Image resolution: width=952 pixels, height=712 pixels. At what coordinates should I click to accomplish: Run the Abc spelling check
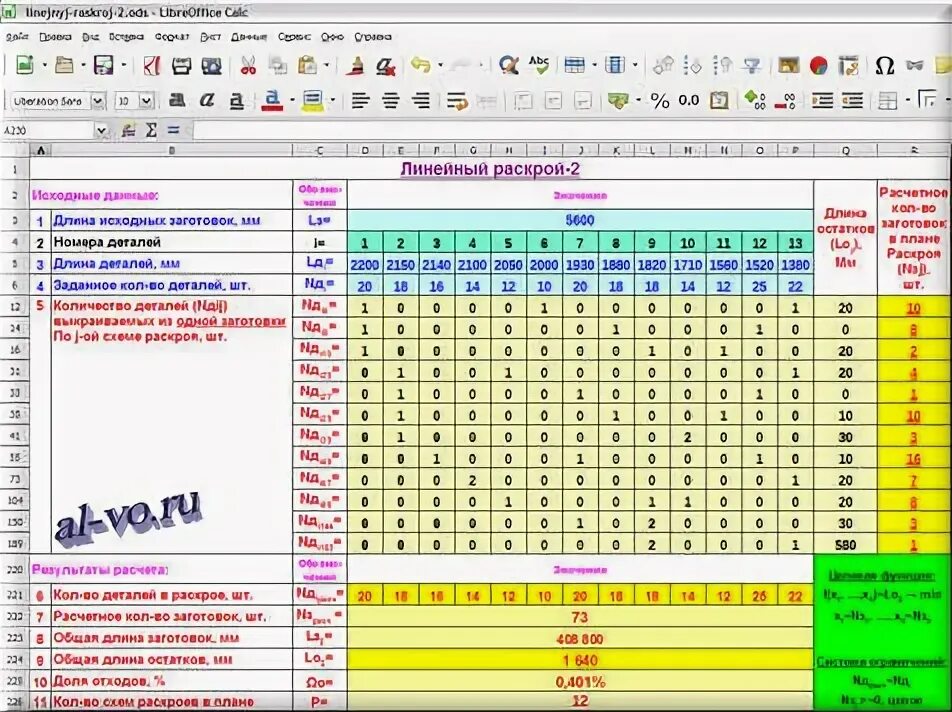click(539, 64)
